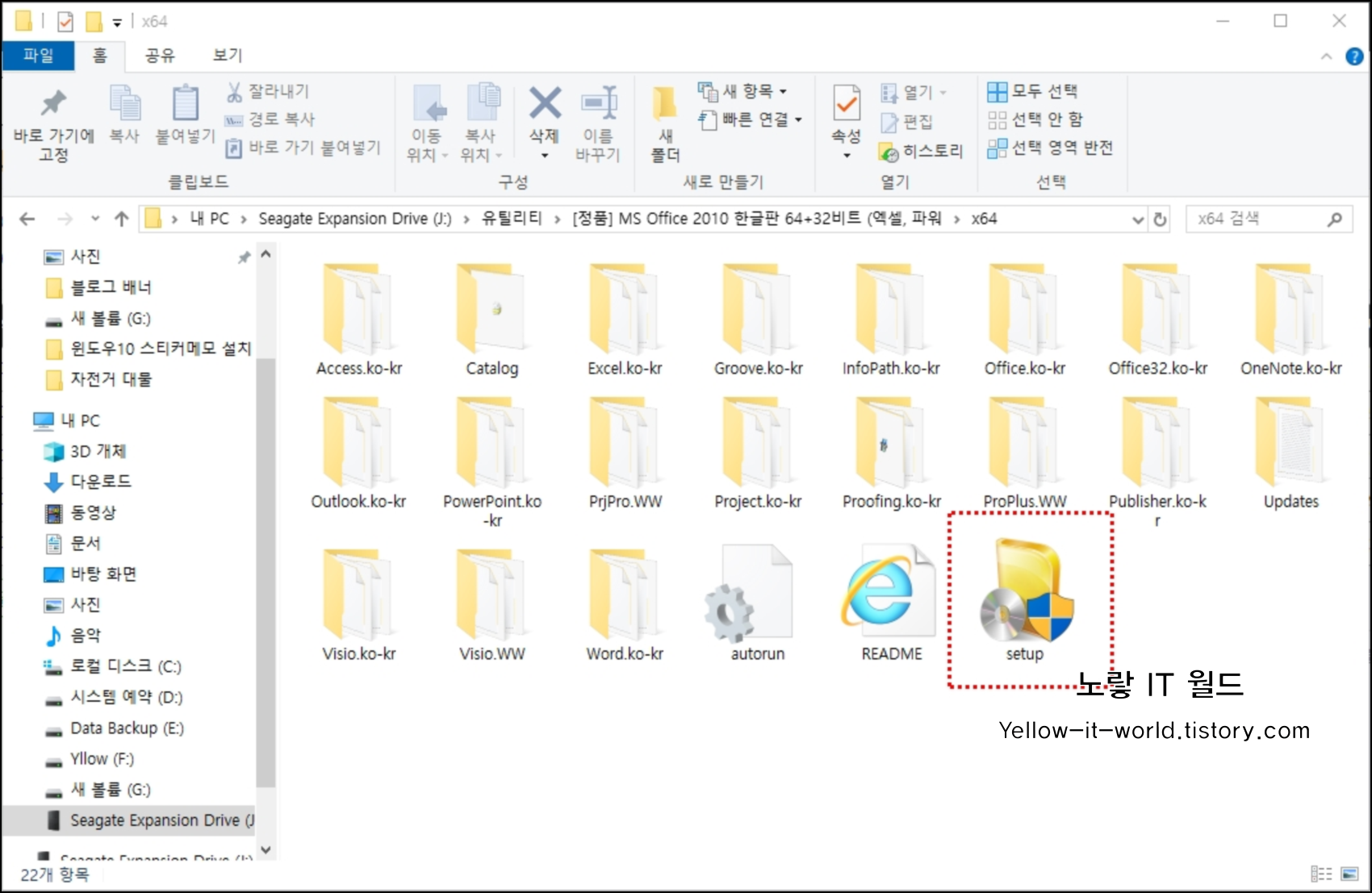The image size is (1372, 893).
Task: Select the Catalog folder
Action: (x=491, y=319)
